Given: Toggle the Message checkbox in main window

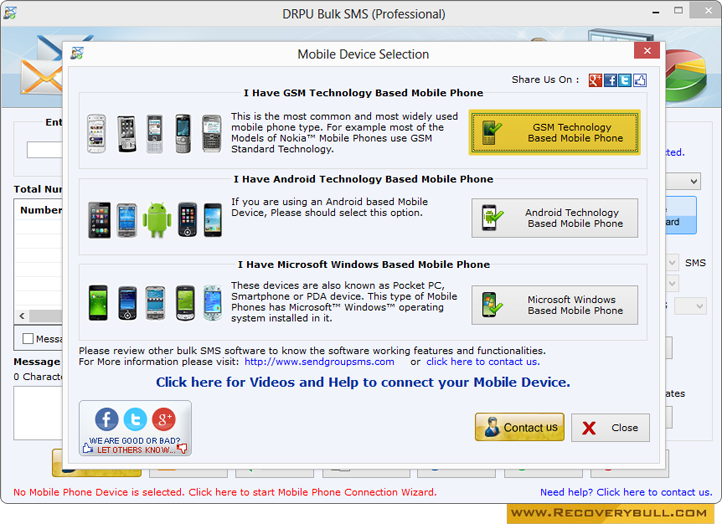Looking at the screenshot, I should [x=28, y=339].
